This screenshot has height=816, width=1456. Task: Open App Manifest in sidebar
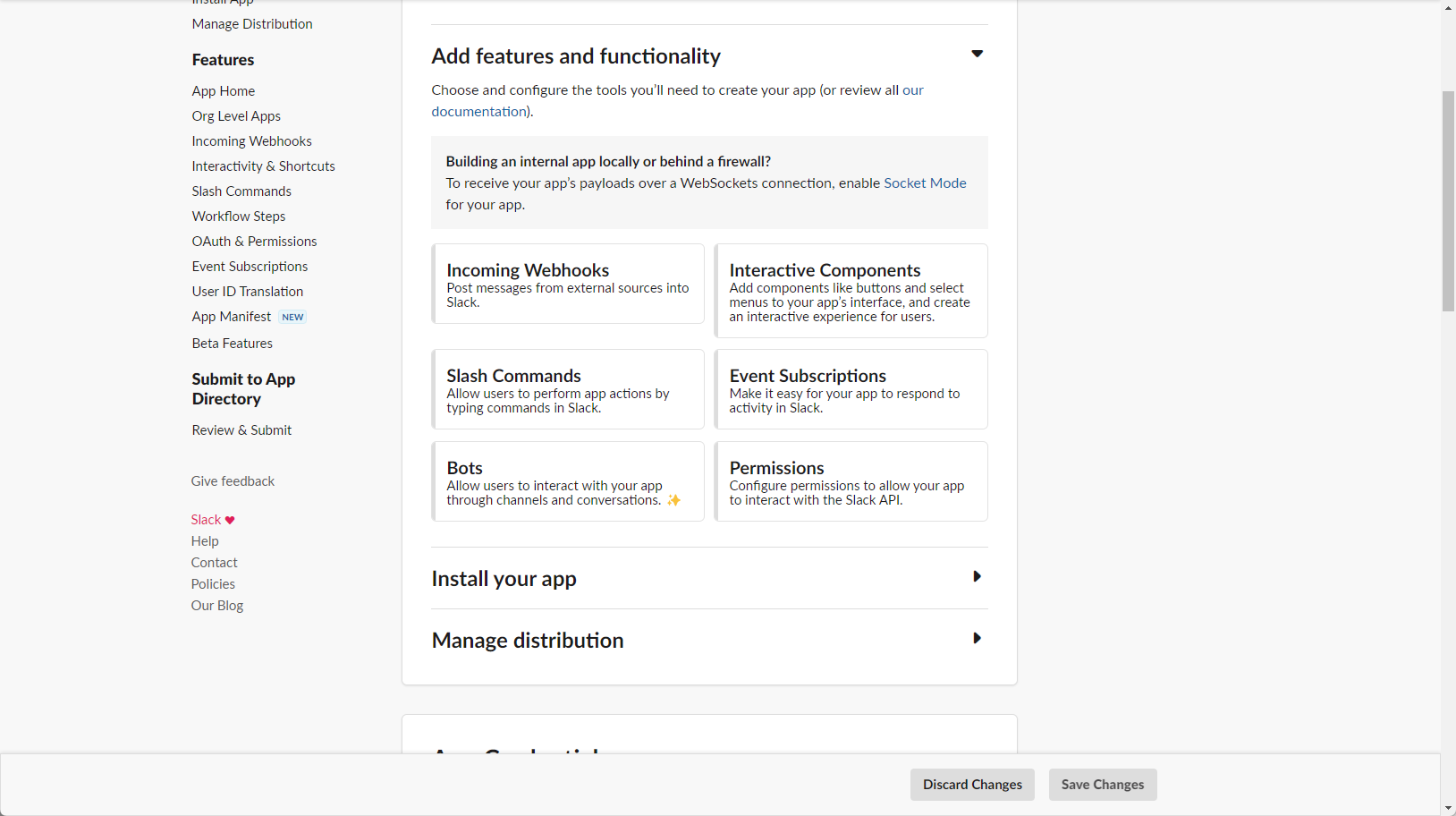click(x=232, y=317)
